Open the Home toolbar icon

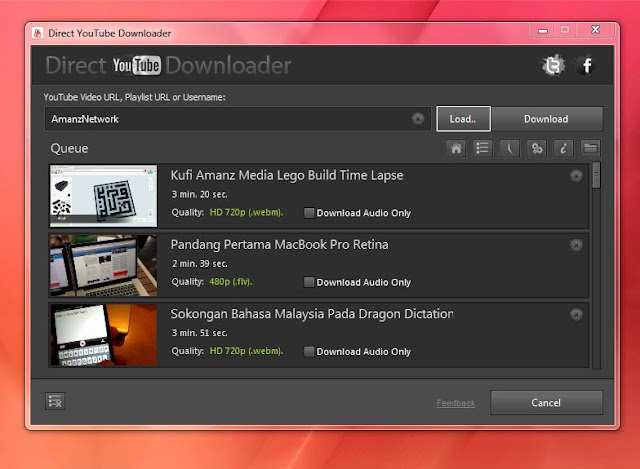pyautogui.click(x=456, y=148)
